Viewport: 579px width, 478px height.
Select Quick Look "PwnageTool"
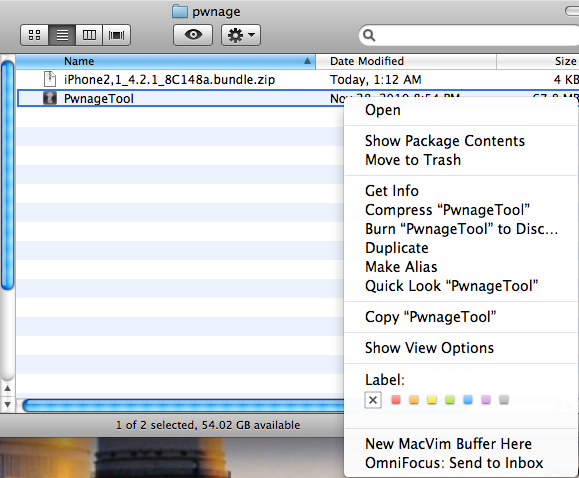tap(461, 286)
